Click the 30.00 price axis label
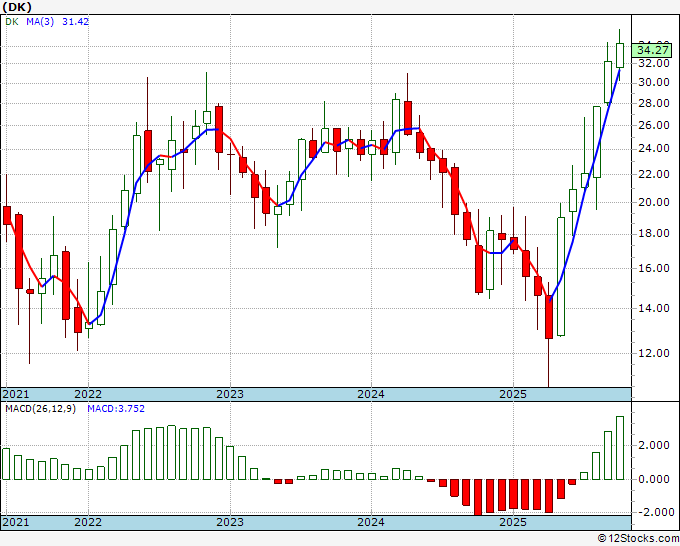680x546 pixels. 654,82
